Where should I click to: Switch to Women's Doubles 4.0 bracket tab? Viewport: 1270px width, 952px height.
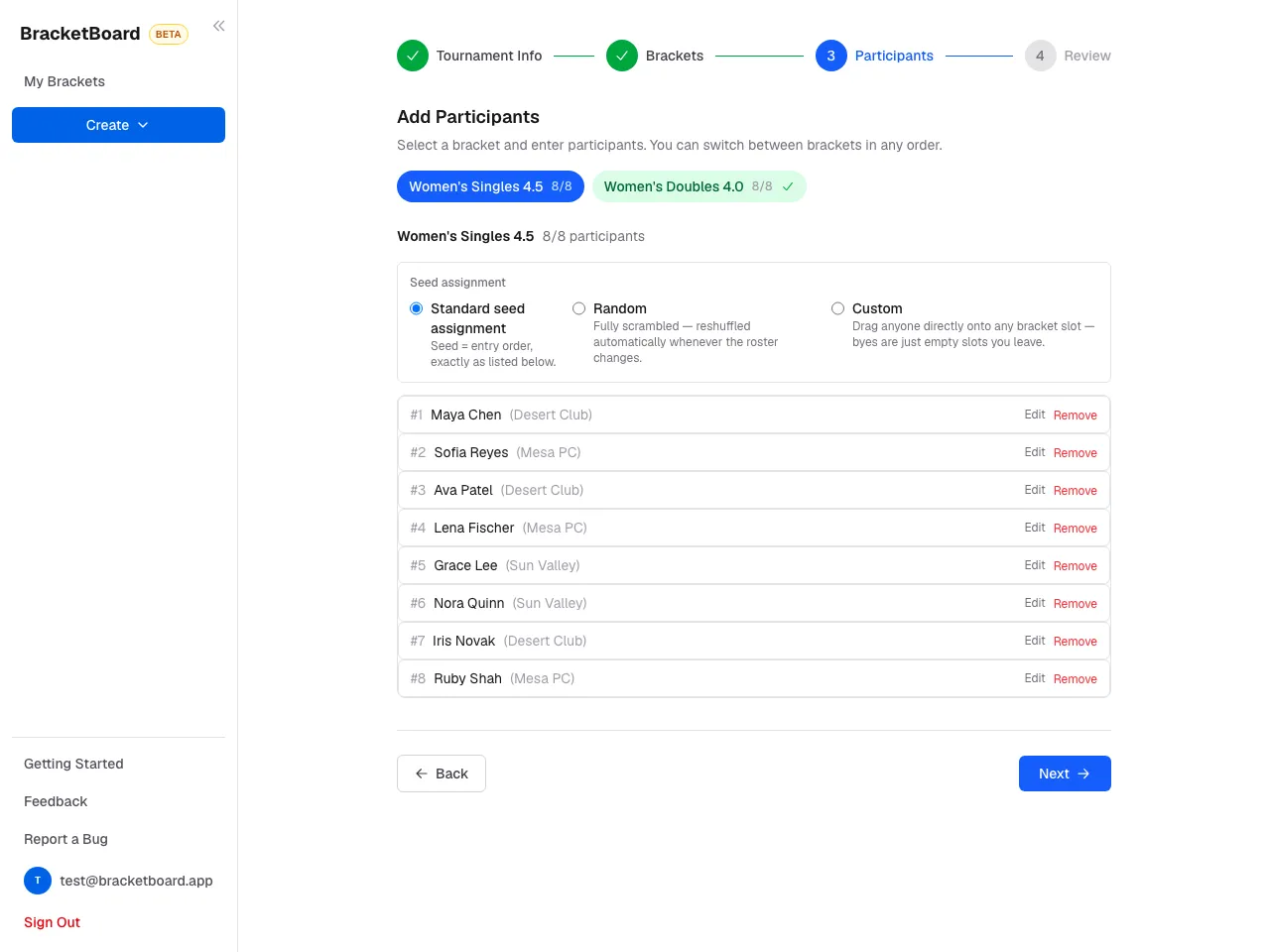(698, 186)
